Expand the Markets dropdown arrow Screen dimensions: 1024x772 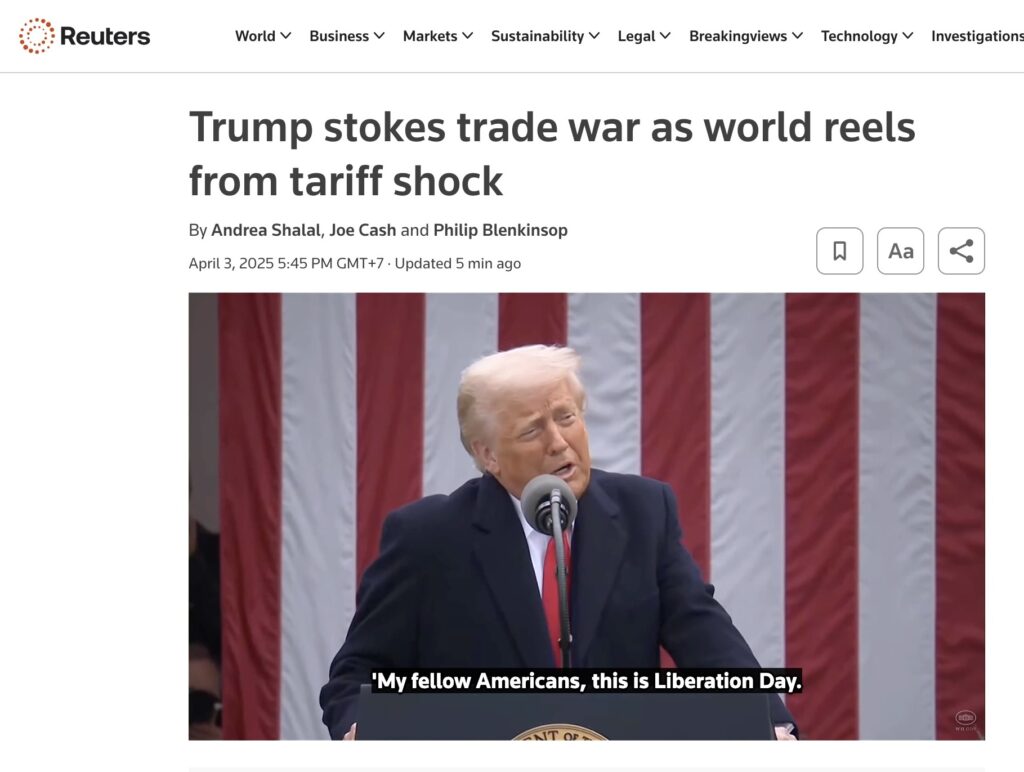(x=467, y=36)
